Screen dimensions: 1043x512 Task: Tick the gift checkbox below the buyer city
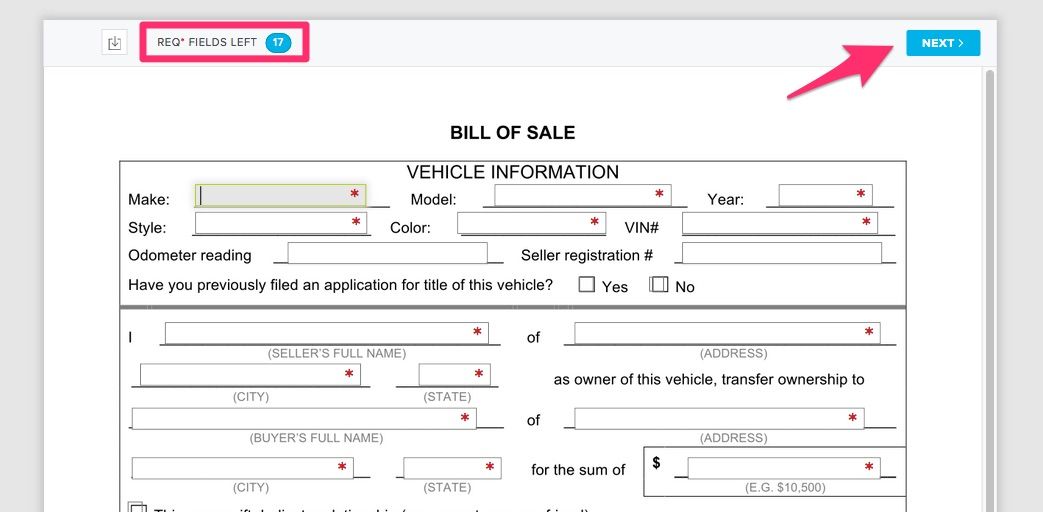tap(138, 508)
